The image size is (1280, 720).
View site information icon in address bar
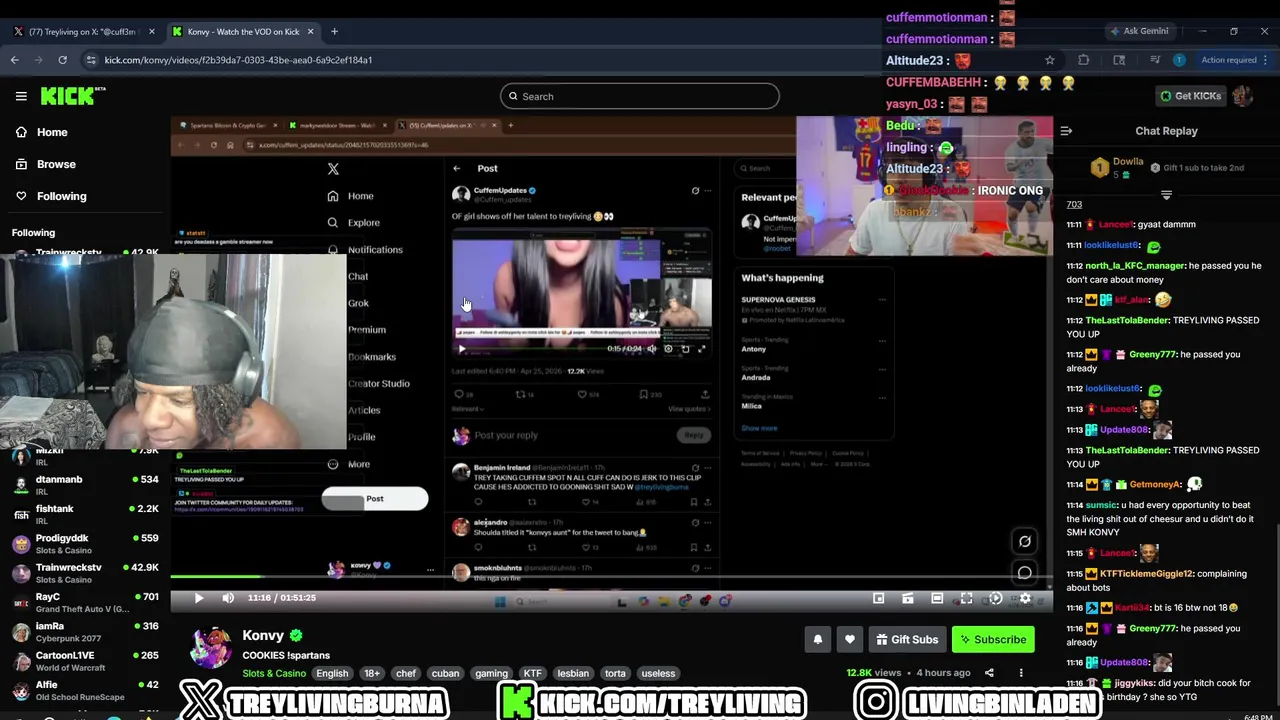pyautogui.click(x=91, y=60)
